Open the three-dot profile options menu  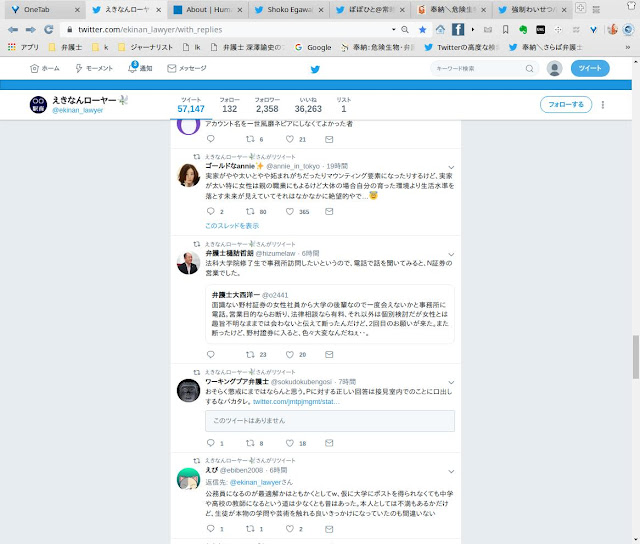603,105
